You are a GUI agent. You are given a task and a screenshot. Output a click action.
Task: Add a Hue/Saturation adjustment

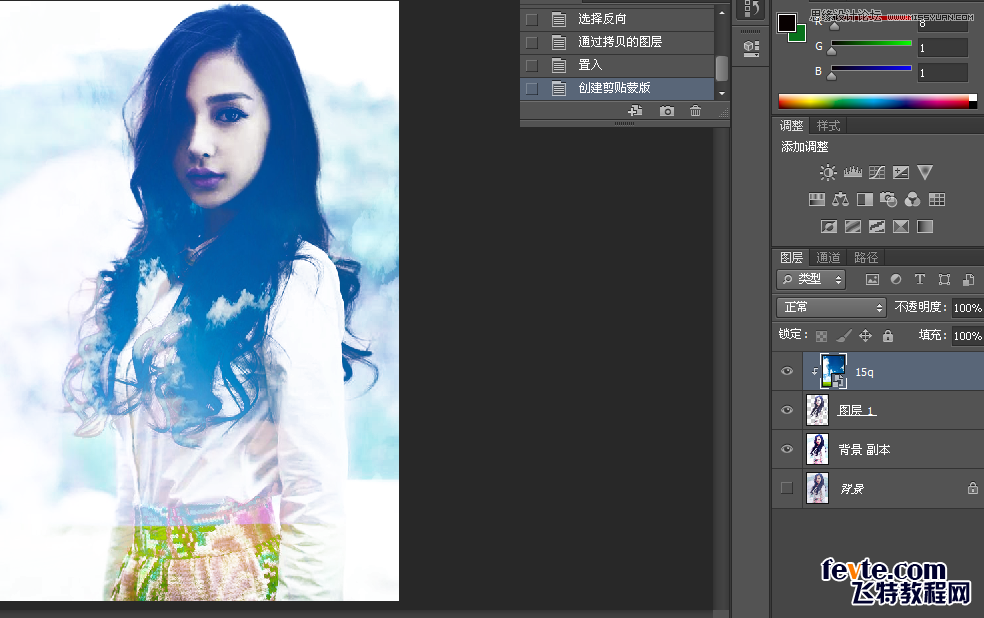[x=816, y=199]
